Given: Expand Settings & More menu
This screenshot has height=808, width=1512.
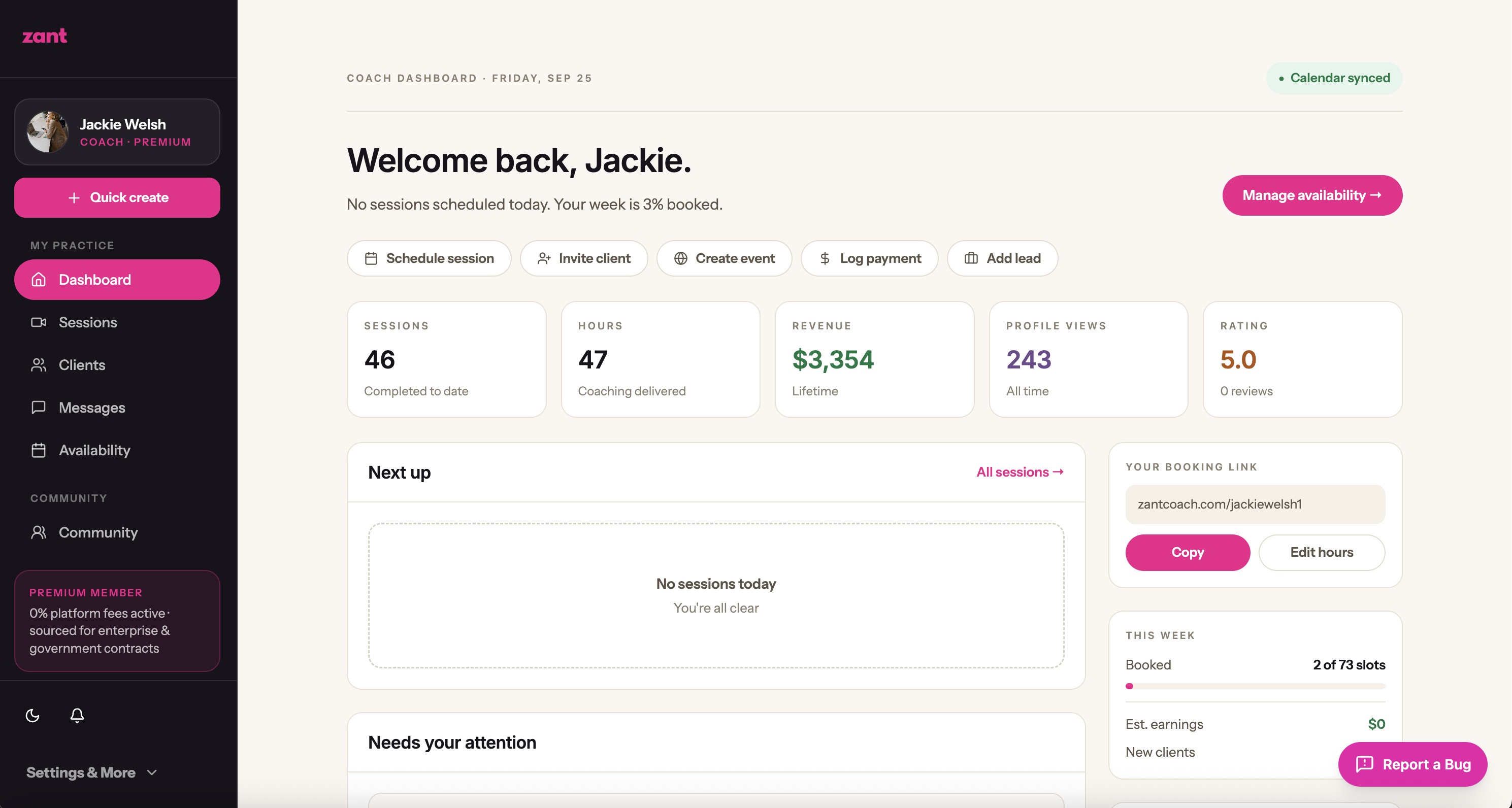Looking at the screenshot, I should coord(92,772).
